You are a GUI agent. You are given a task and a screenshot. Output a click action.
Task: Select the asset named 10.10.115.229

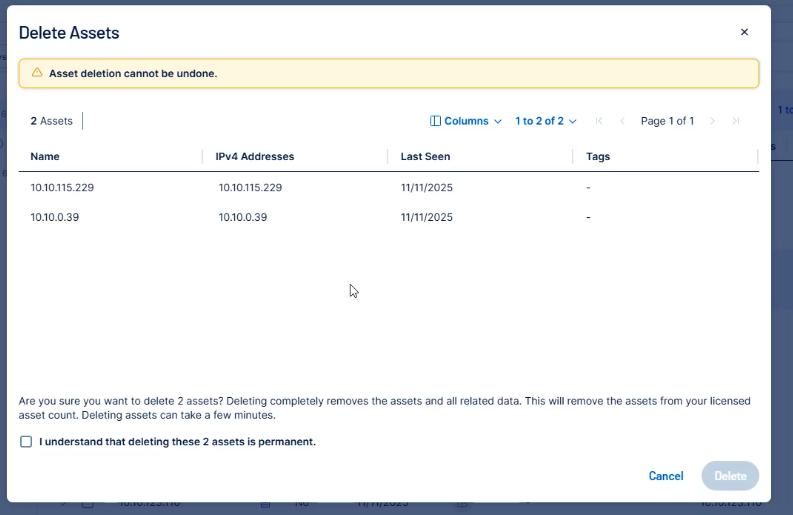[62, 187]
